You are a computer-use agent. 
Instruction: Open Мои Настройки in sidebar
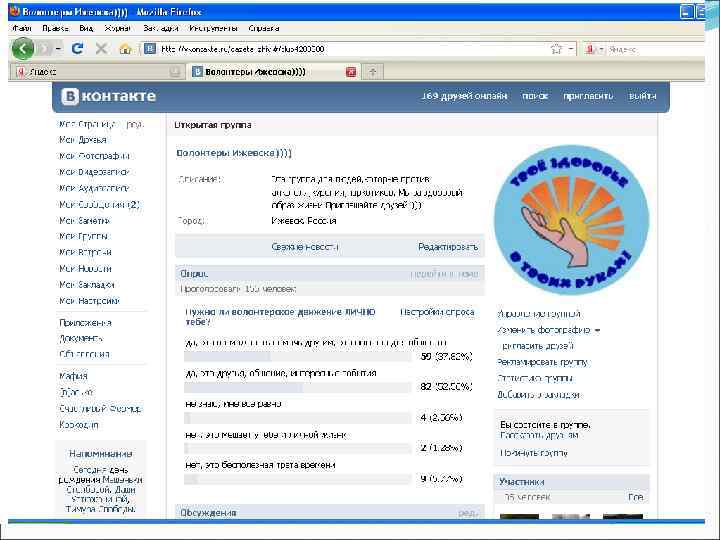(89, 301)
